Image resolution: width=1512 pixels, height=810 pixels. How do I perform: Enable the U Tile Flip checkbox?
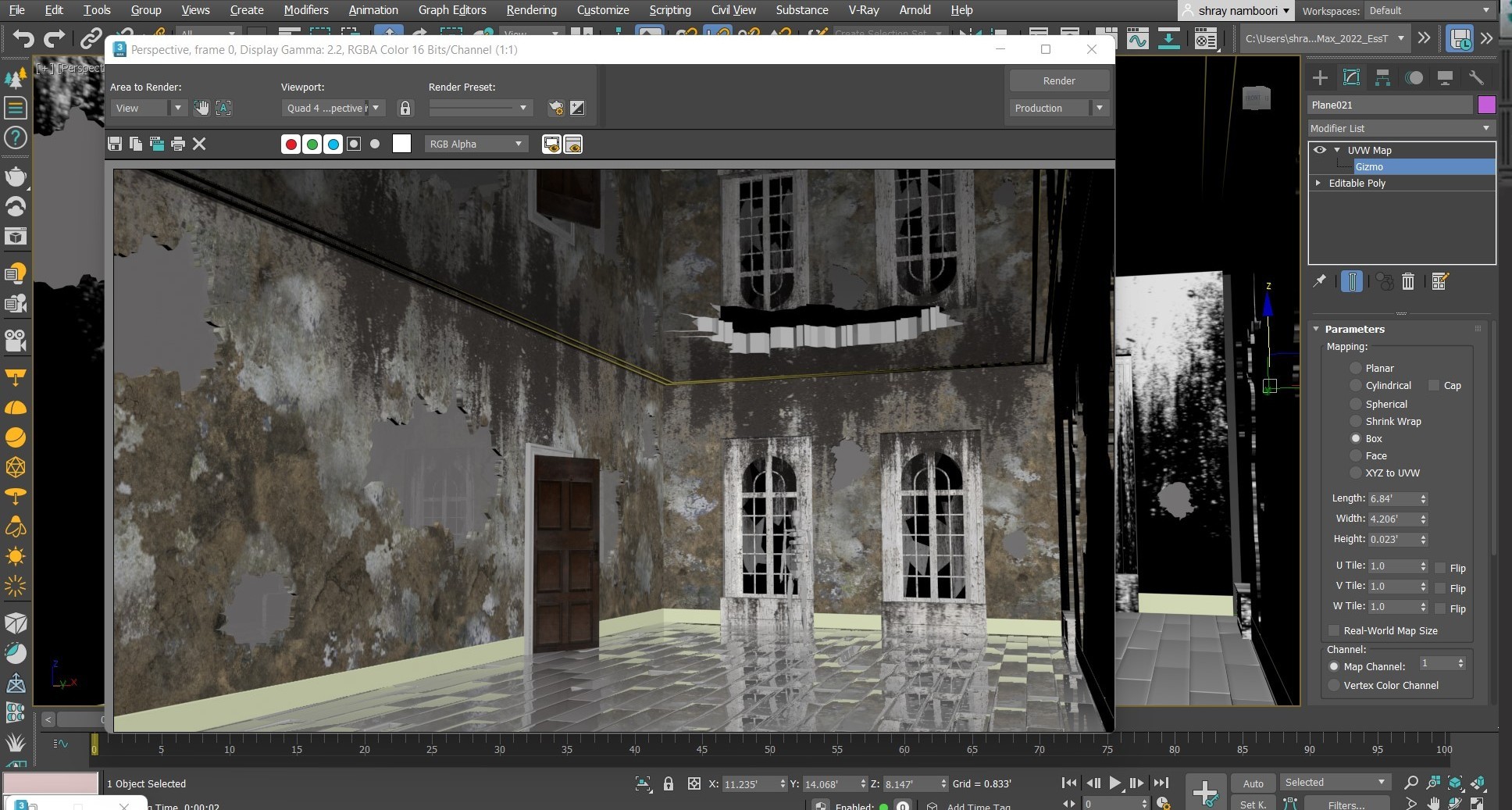coord(1441,568)
